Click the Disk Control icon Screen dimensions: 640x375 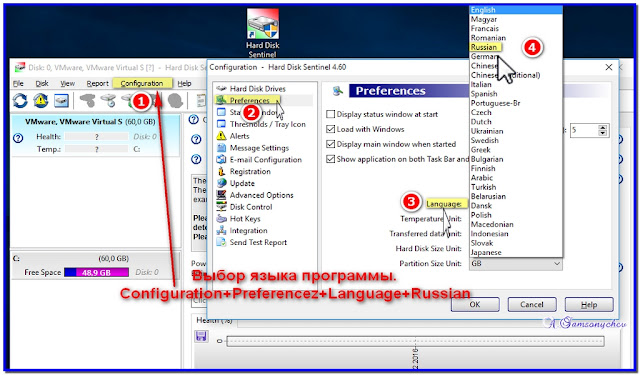pos(221,207)
